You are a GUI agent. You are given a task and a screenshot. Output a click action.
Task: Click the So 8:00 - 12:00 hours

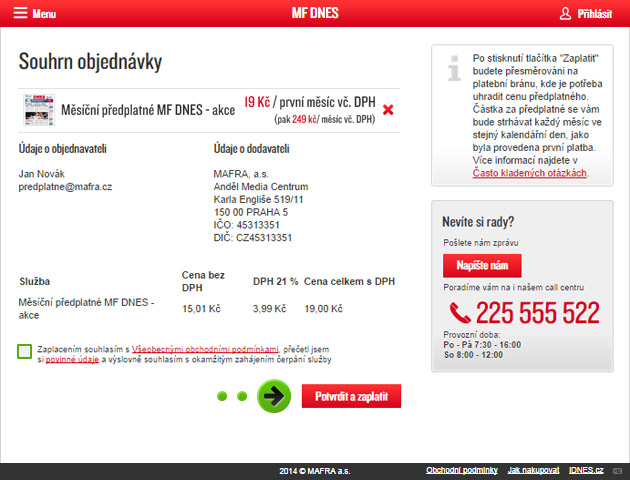pyautogui.click(x=473, y=355)
